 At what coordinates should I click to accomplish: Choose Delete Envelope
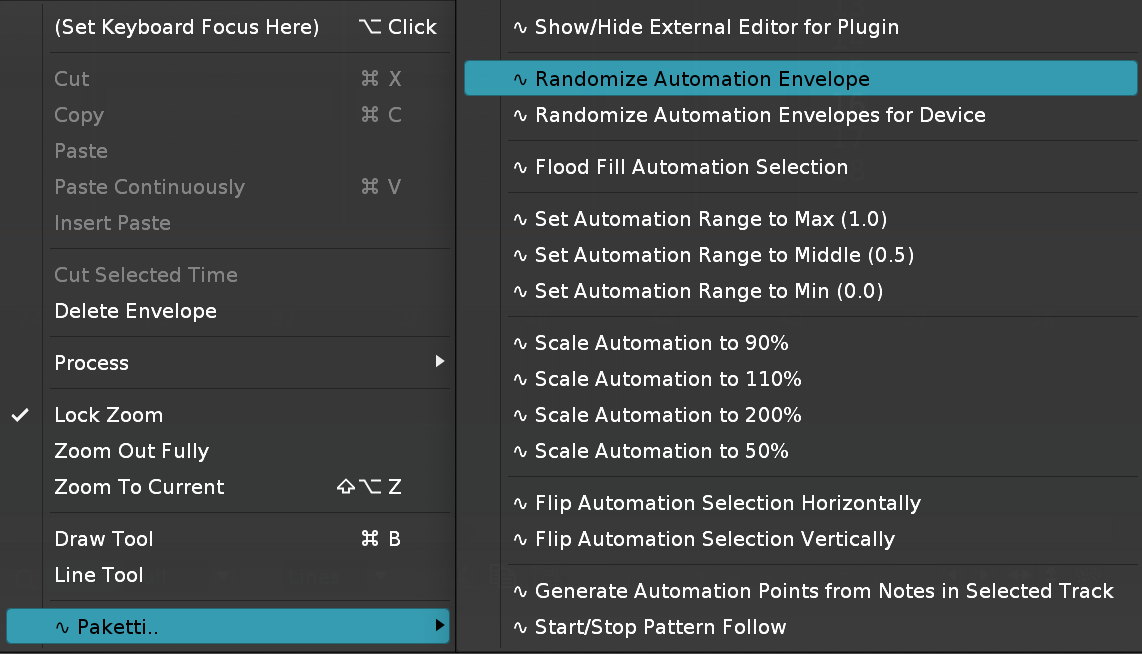(x=135, y=311)
